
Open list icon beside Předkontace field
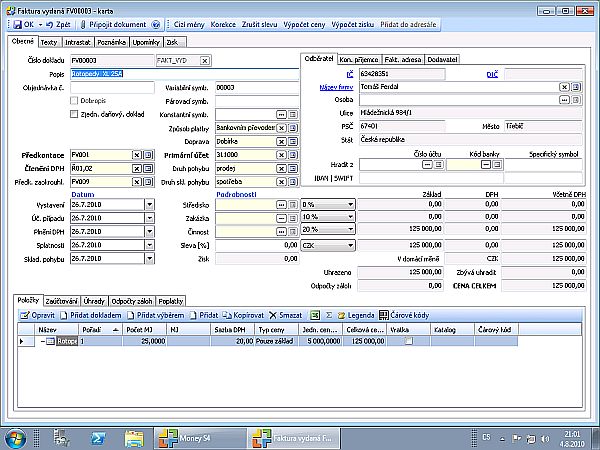148,155
